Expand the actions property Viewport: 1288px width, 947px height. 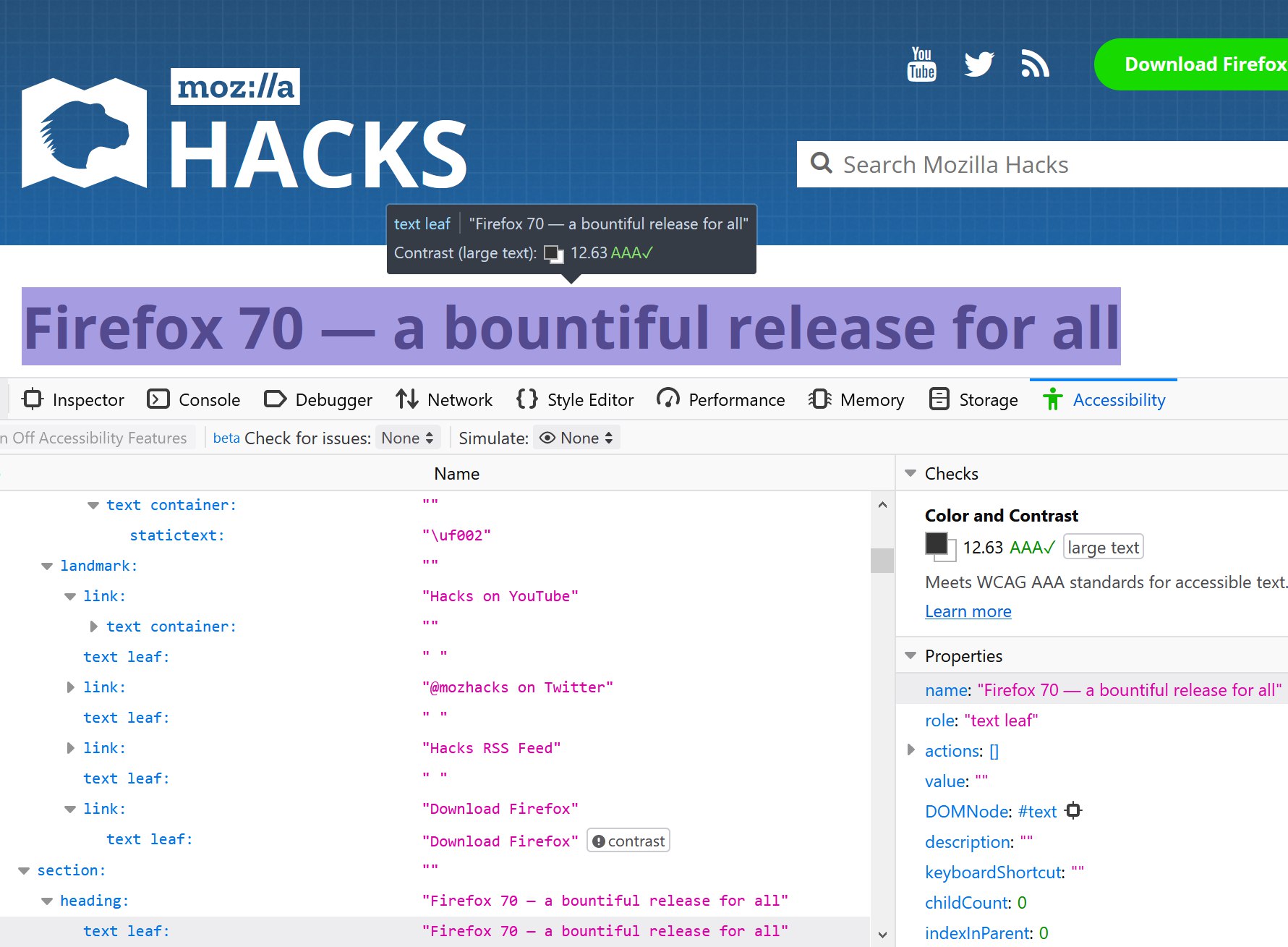[x=911, y=750]
